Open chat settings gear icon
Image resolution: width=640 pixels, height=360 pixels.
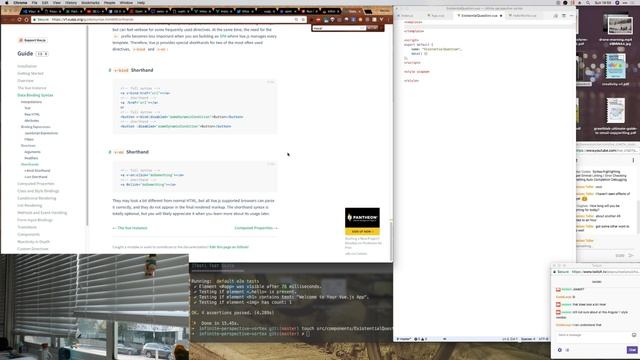point(560,350)
